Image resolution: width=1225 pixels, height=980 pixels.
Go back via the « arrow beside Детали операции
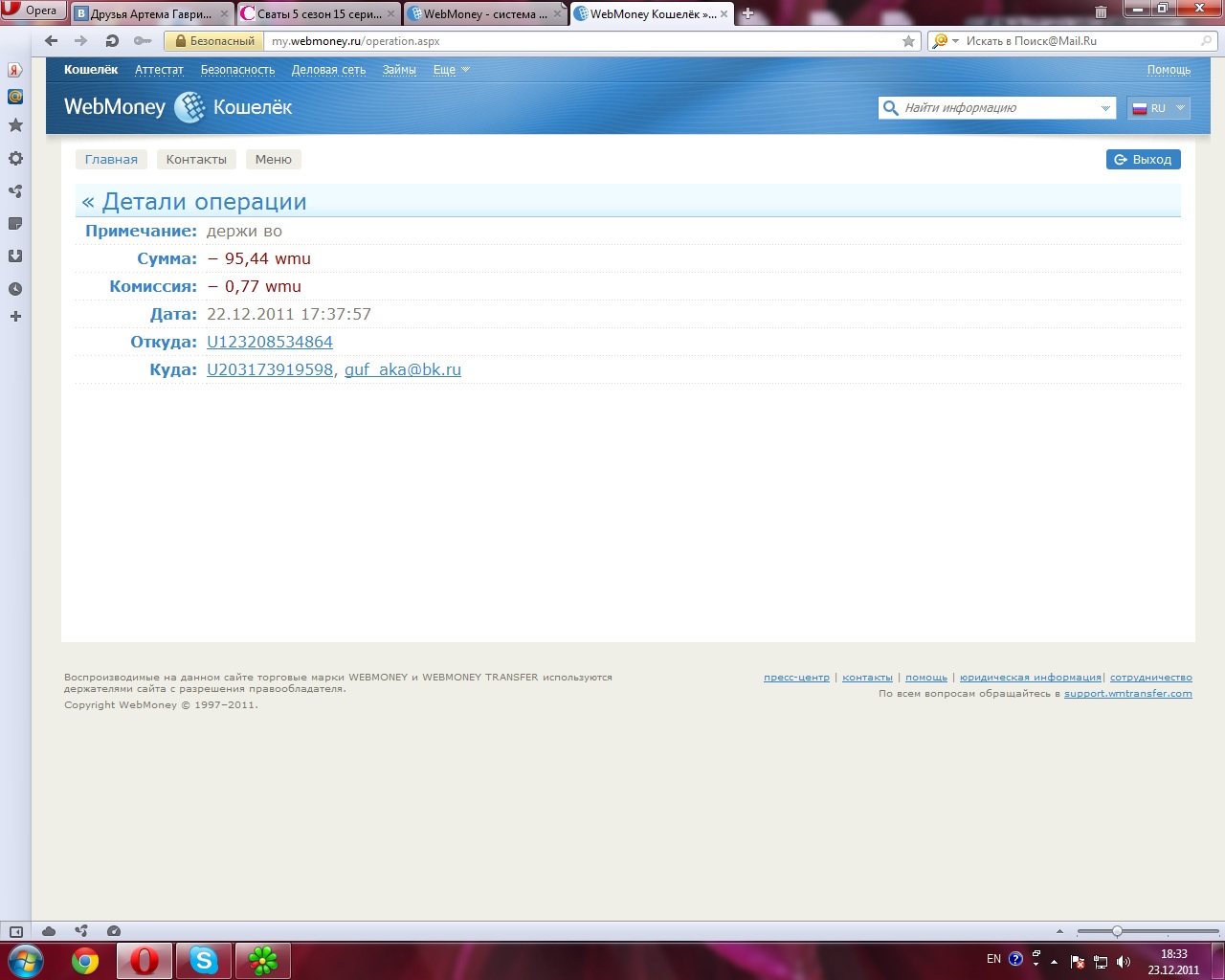tap(88, 202)
